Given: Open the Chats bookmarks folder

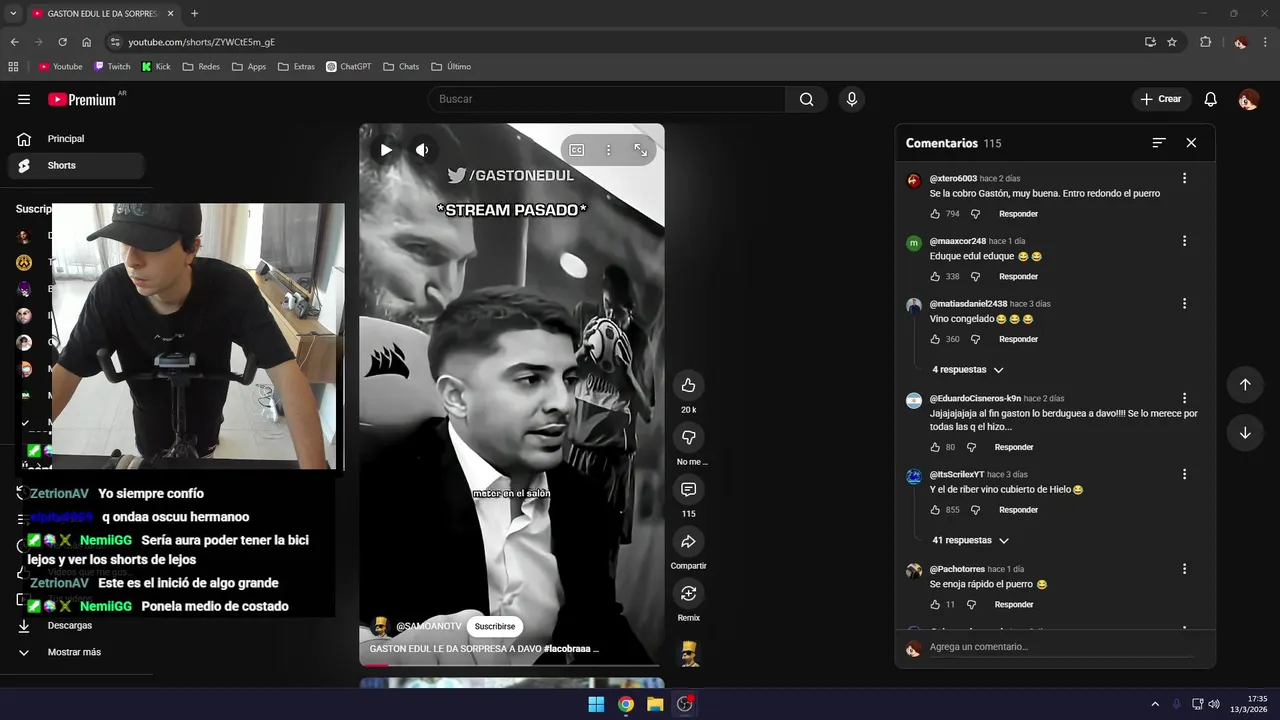Looking at the screenshot, I should coord(401,67).
